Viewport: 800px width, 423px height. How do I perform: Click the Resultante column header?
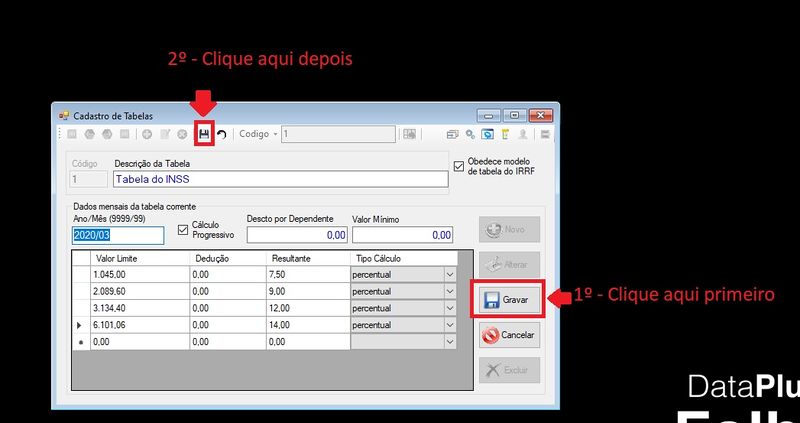[x=308, y=259]
